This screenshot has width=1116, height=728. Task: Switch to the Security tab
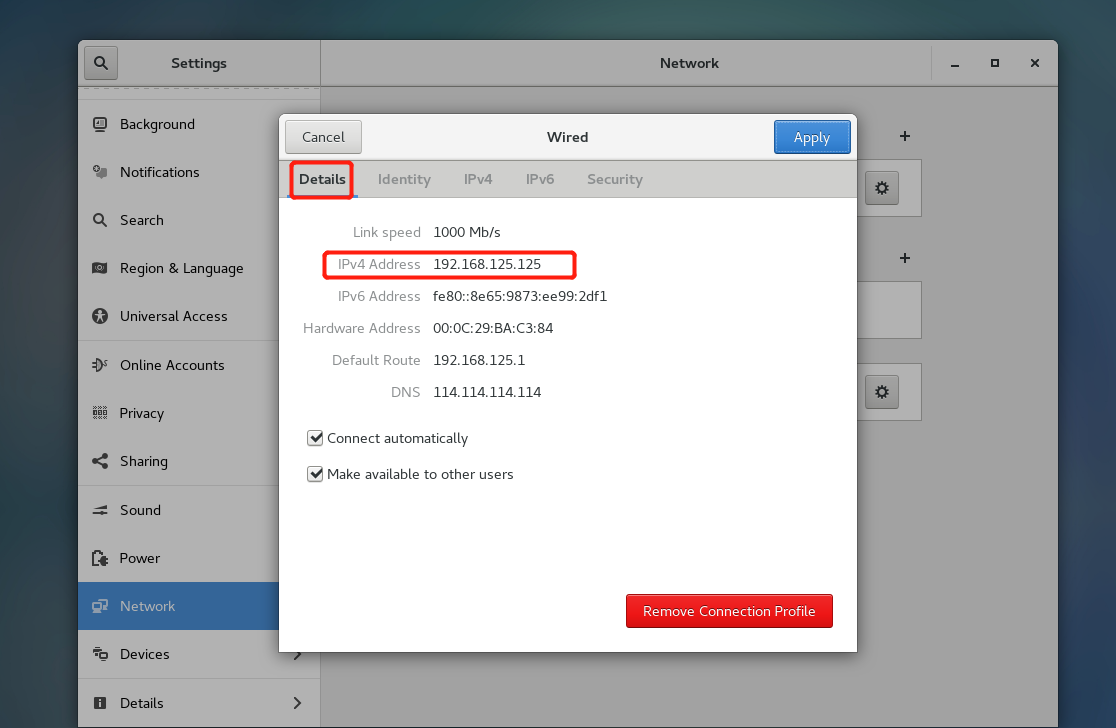tap(615, 179)
